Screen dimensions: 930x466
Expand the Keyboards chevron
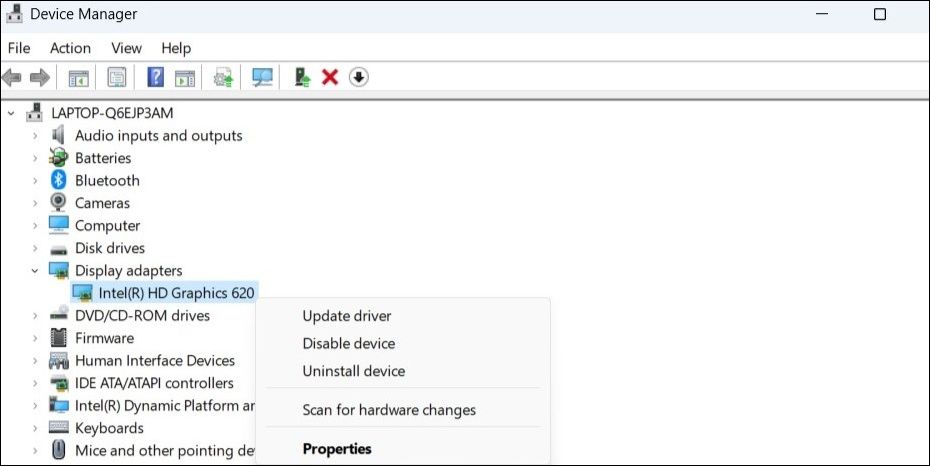point(35,429)
